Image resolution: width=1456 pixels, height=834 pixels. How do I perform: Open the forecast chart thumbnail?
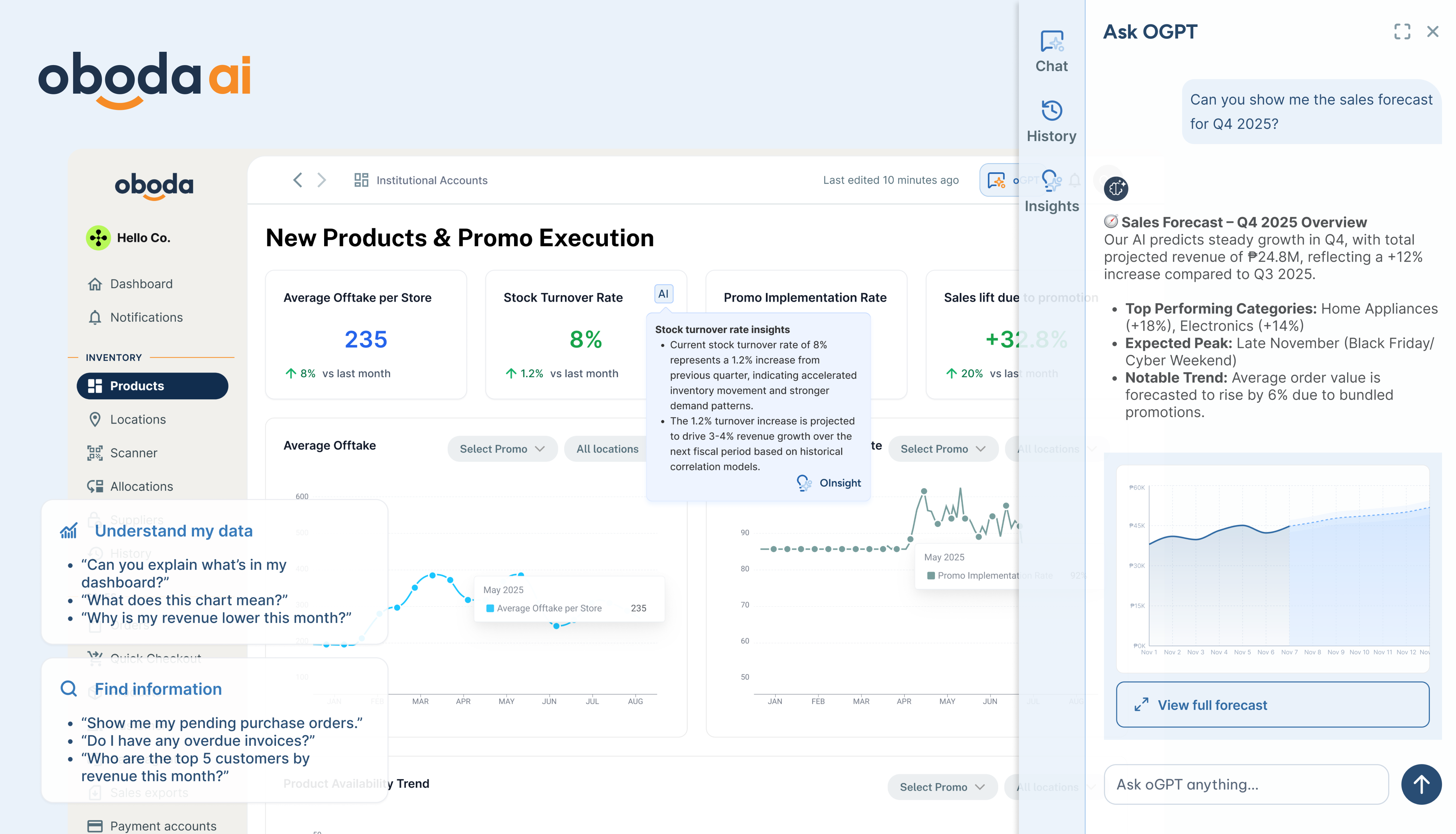tap(1272, 568)
